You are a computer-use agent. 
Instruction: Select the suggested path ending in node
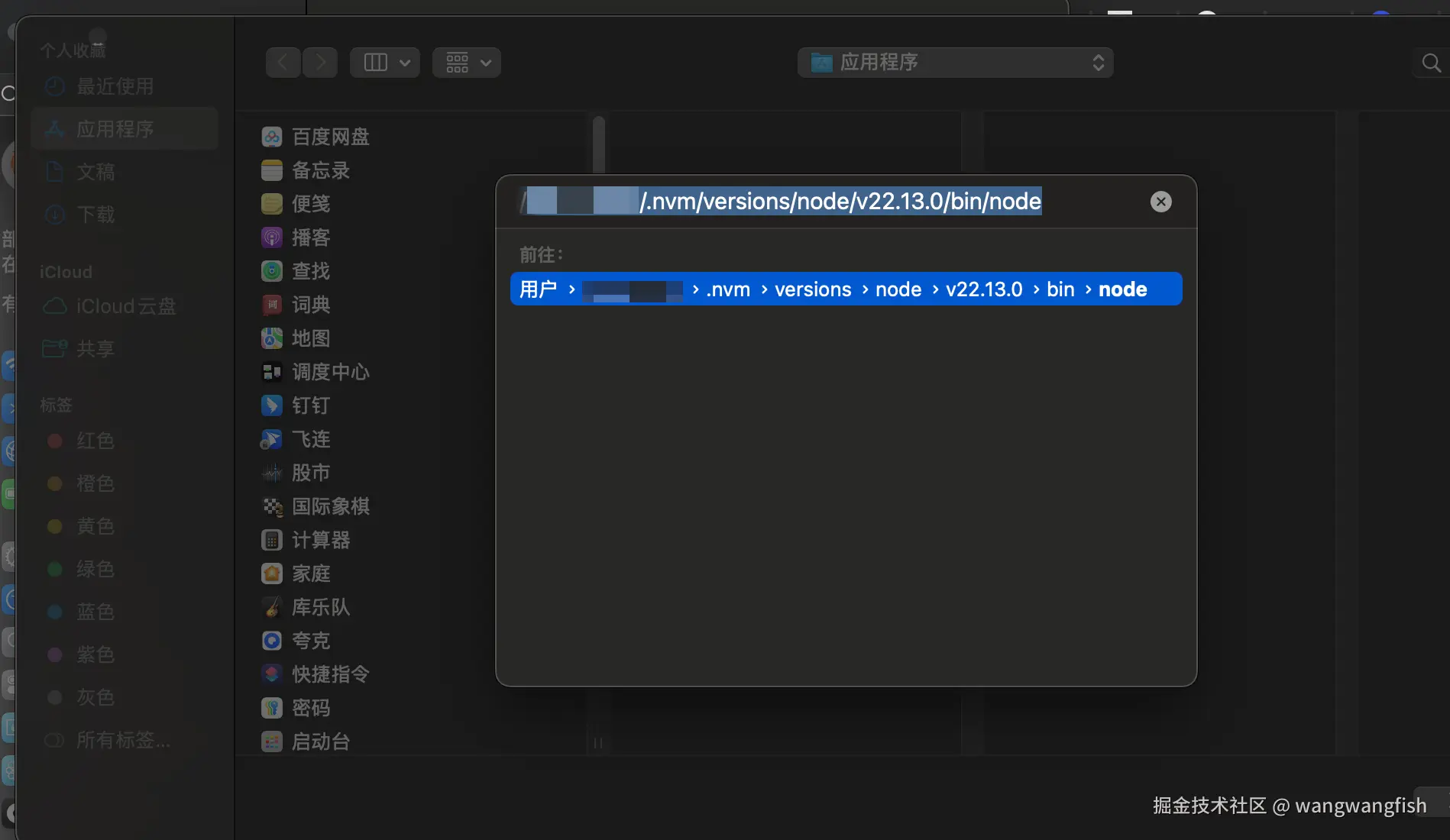tap(846, 289)
